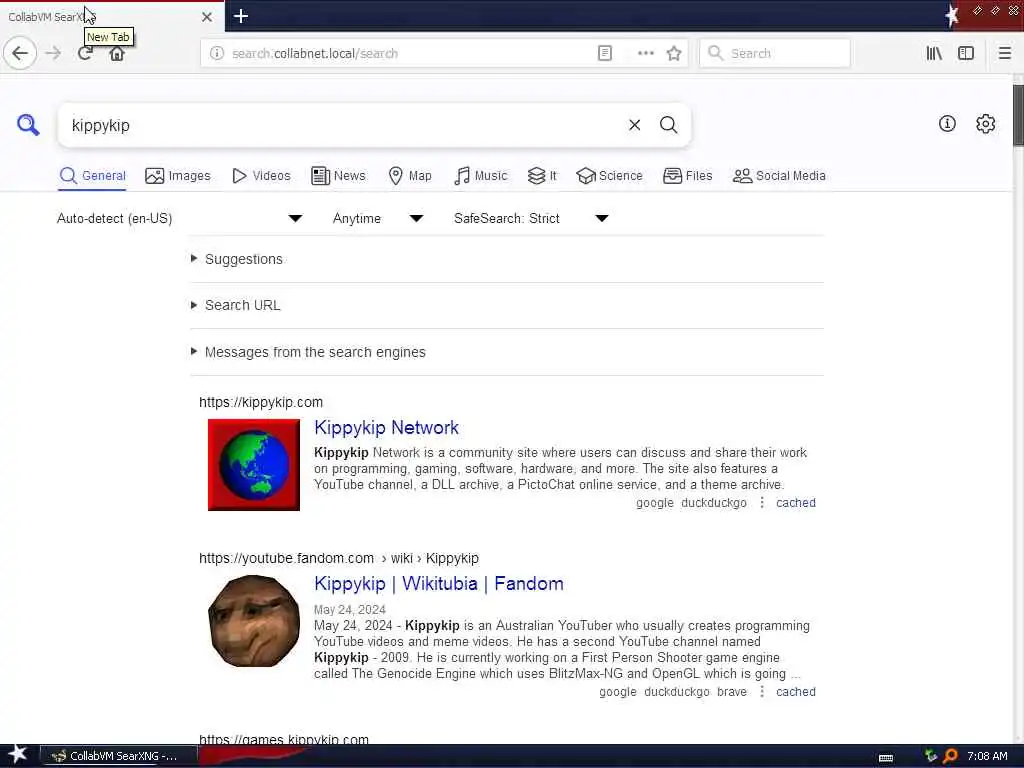Viewport: 1024px width, 768px height.
Task: Open the browser home page icon
Action: [117, 54]
